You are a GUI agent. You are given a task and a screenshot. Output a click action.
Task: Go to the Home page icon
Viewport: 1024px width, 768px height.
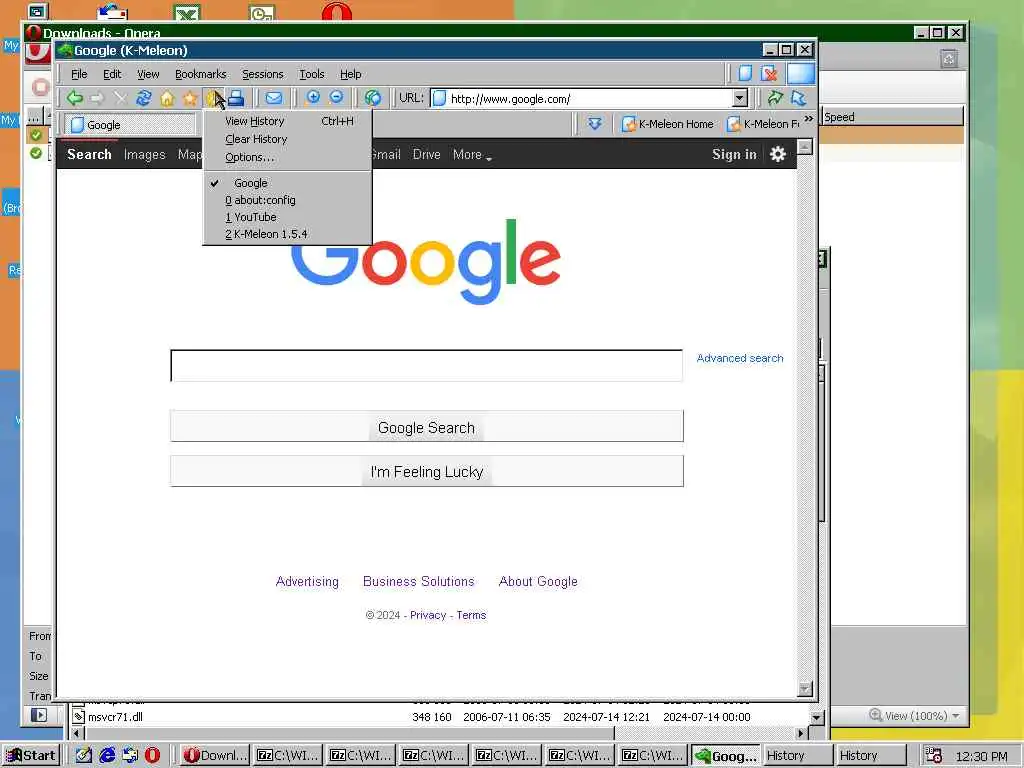coord(167,99)
